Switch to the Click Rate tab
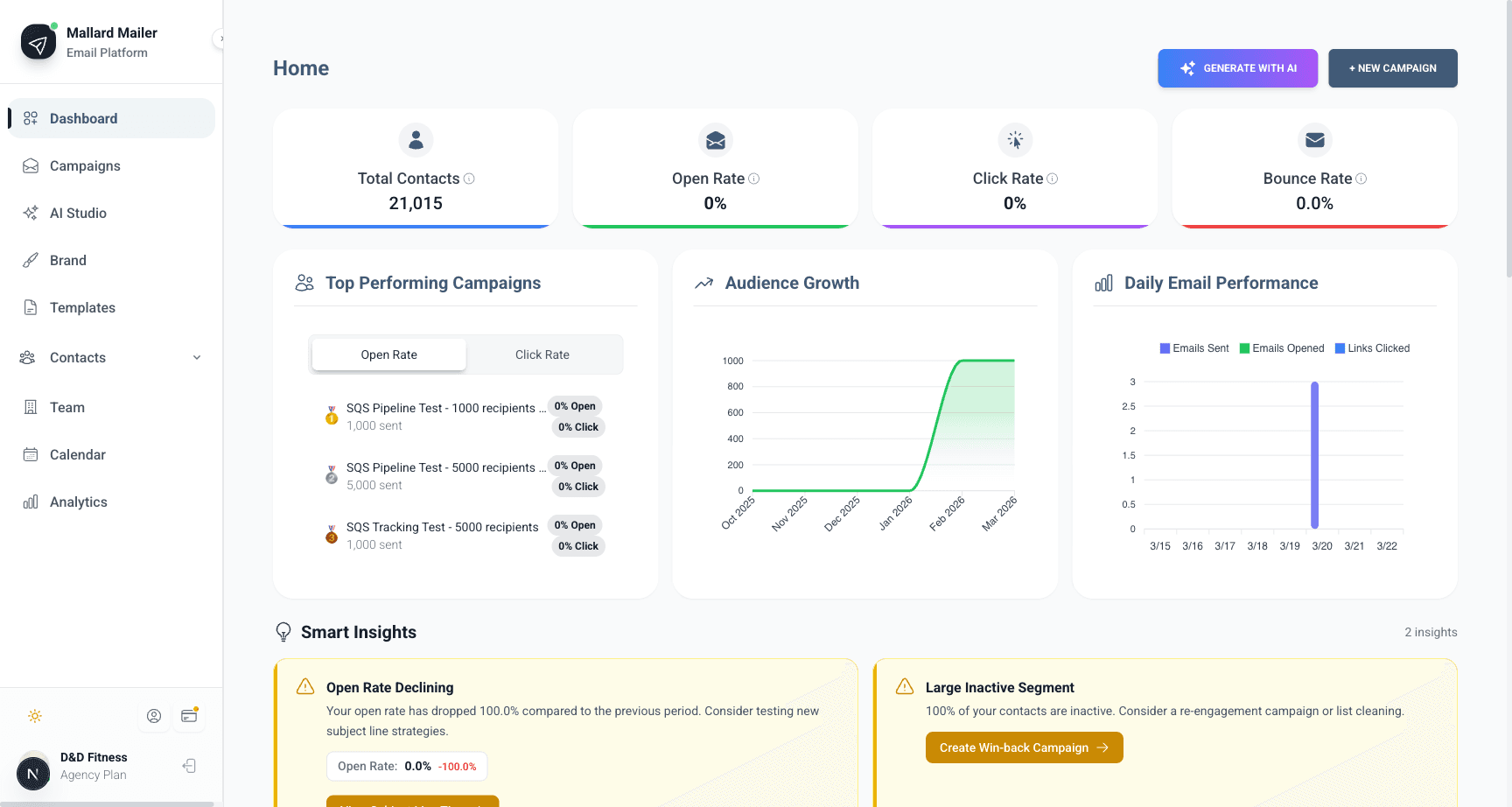Viewport: 1512px width, 807px height. click(x=542, y=354)
